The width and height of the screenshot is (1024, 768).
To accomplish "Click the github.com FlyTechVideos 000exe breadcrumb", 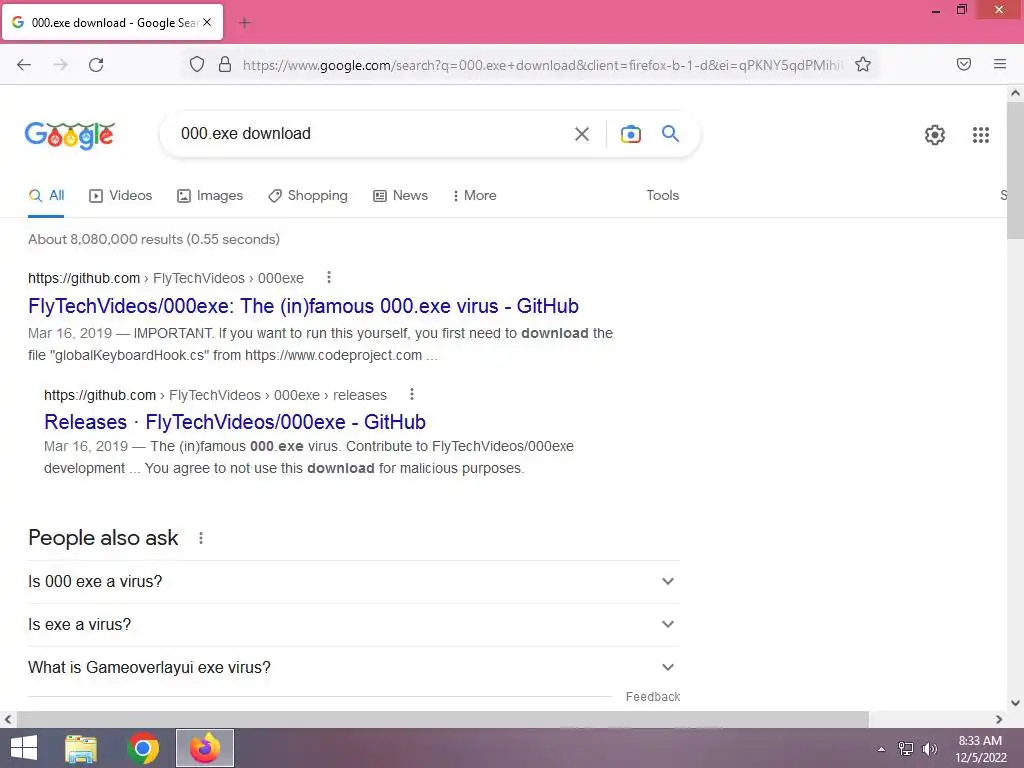I will tap(166, 278).
